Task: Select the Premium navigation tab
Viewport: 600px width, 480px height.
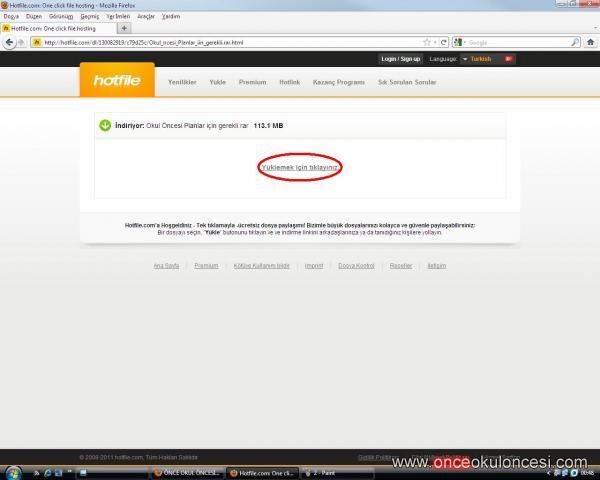Action: (x=252, y=82)
